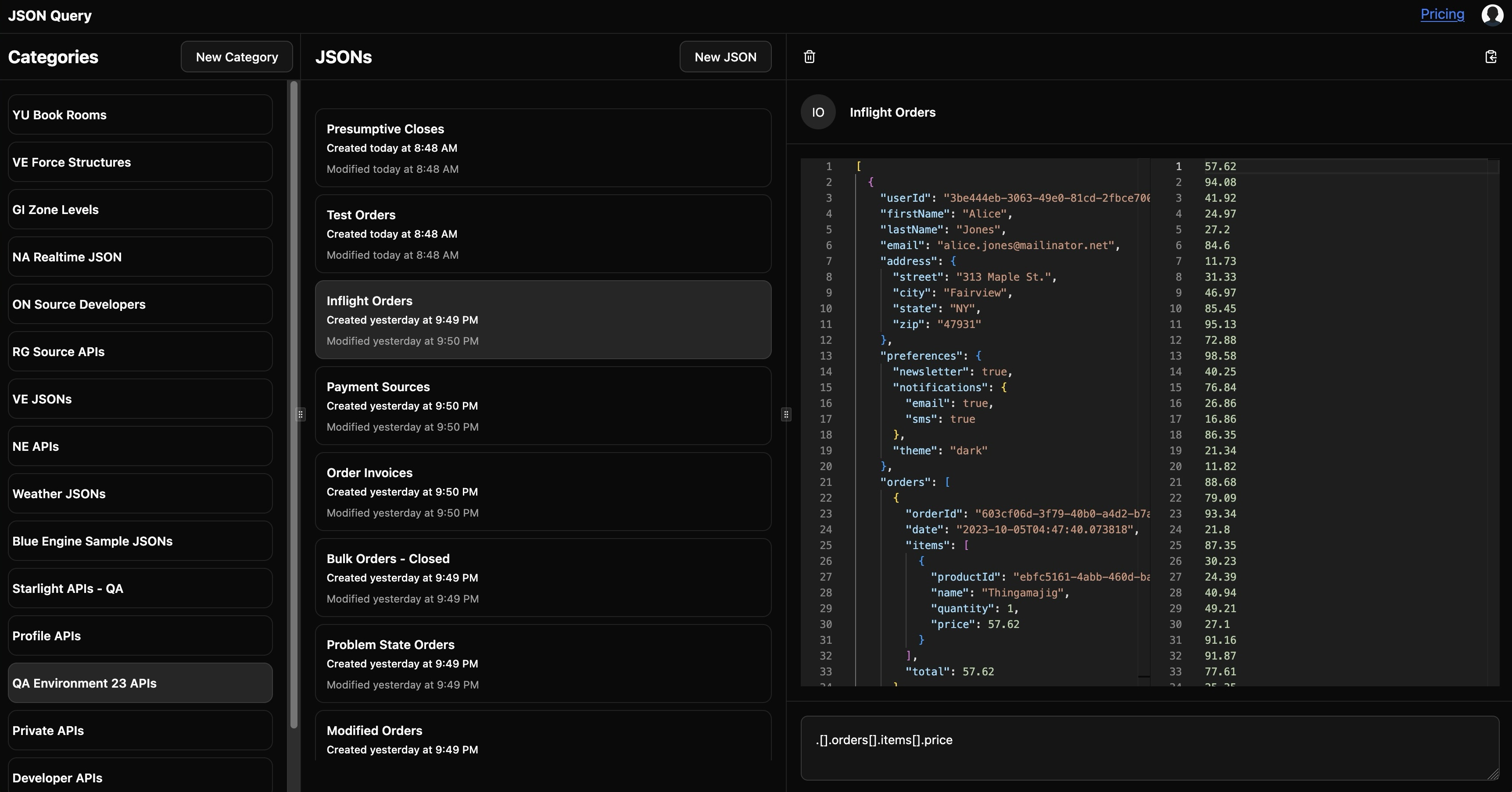The width and height of the screenshot is (1512, 792).
Task: Select the Blue Engine Sample JSONs category
Action: (140, 541)
